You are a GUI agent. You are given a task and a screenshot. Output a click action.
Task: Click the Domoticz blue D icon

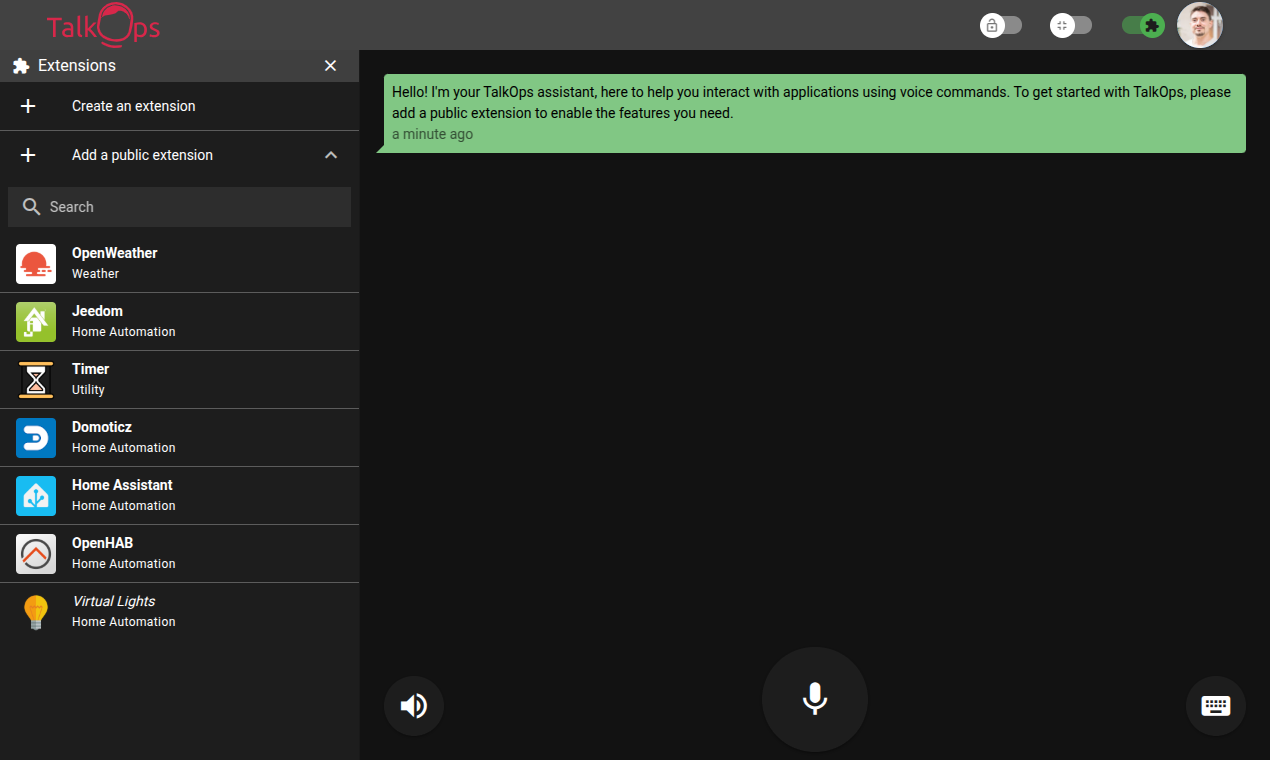coord(36,438)
